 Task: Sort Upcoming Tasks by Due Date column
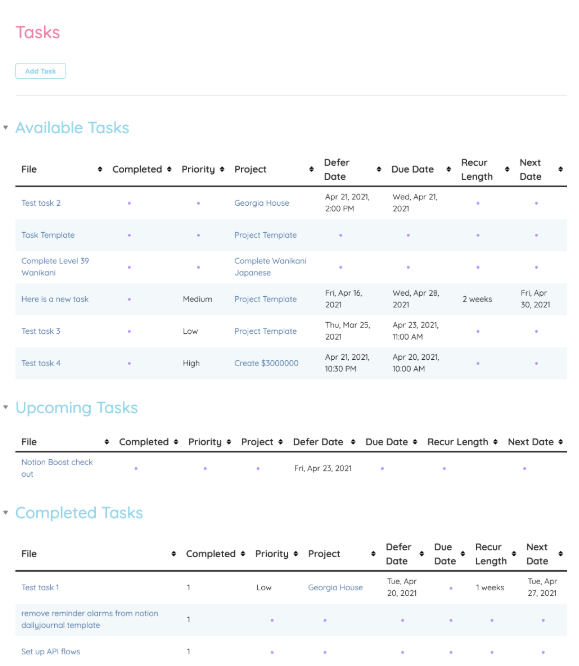415,442
